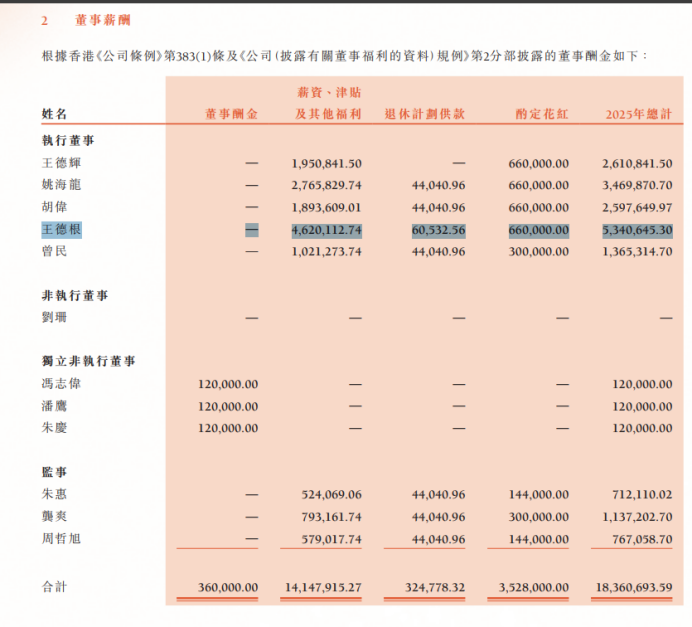
Task: Click the value 793,161.74
Action: (331, 517)
